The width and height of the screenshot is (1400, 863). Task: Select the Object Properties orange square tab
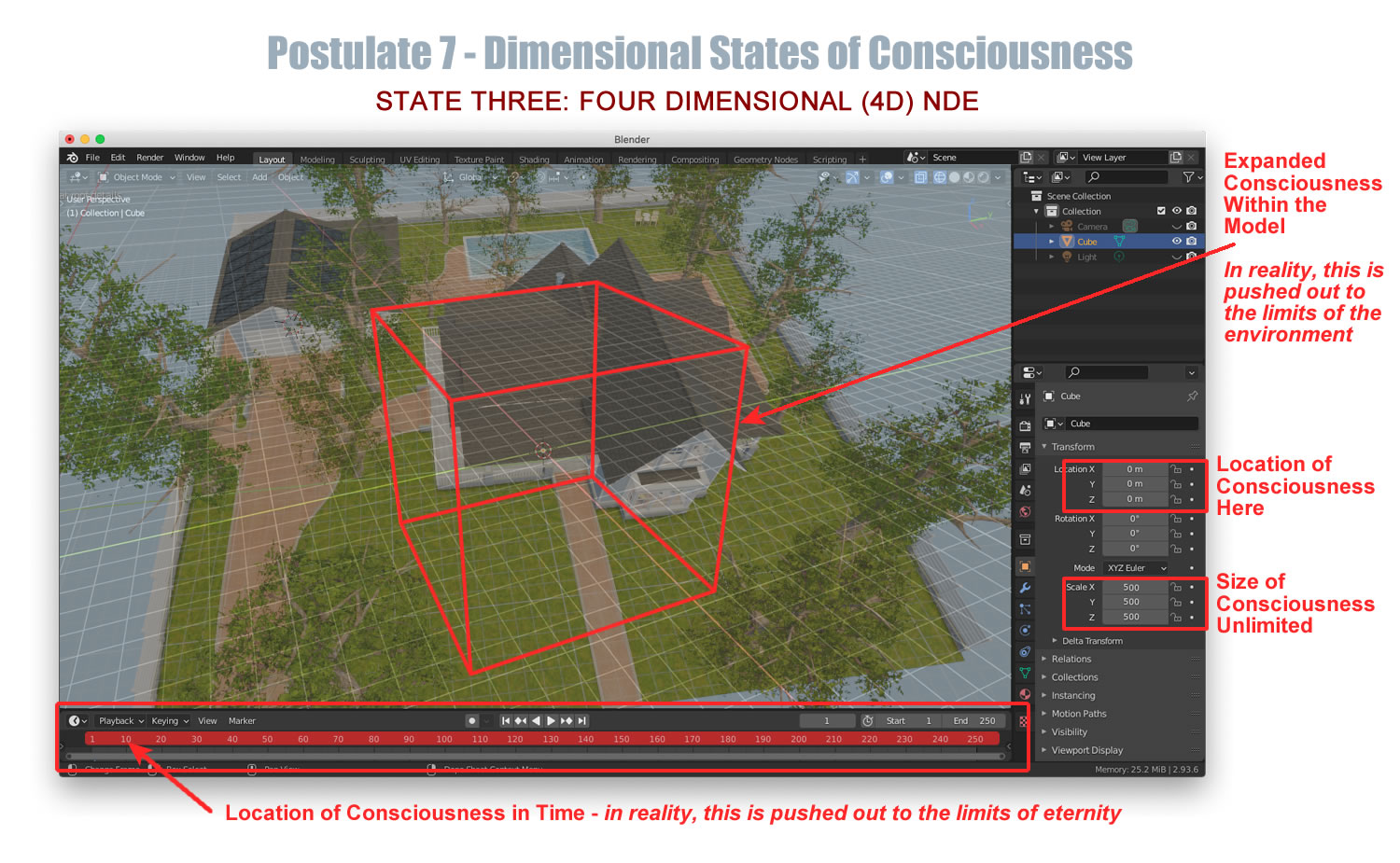pos(1025,565)
